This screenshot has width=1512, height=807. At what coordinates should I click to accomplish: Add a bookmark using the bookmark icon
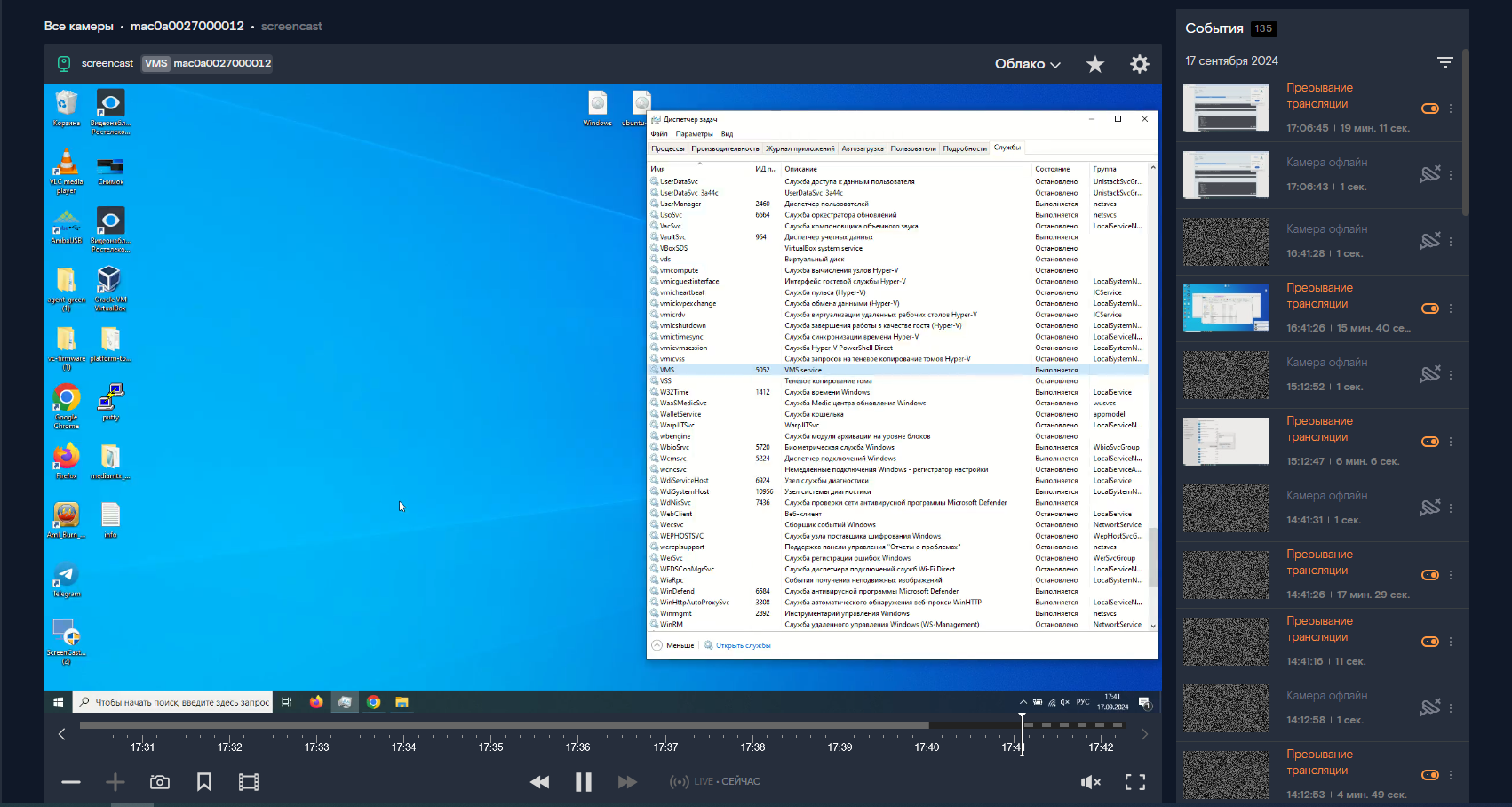204,782
